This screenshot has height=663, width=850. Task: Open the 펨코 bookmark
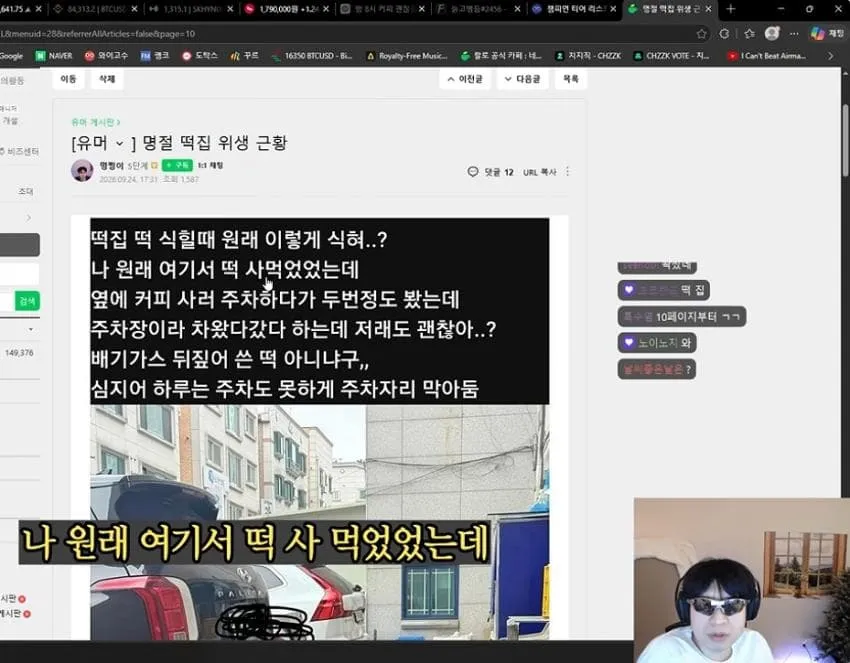tap(155, 56)
